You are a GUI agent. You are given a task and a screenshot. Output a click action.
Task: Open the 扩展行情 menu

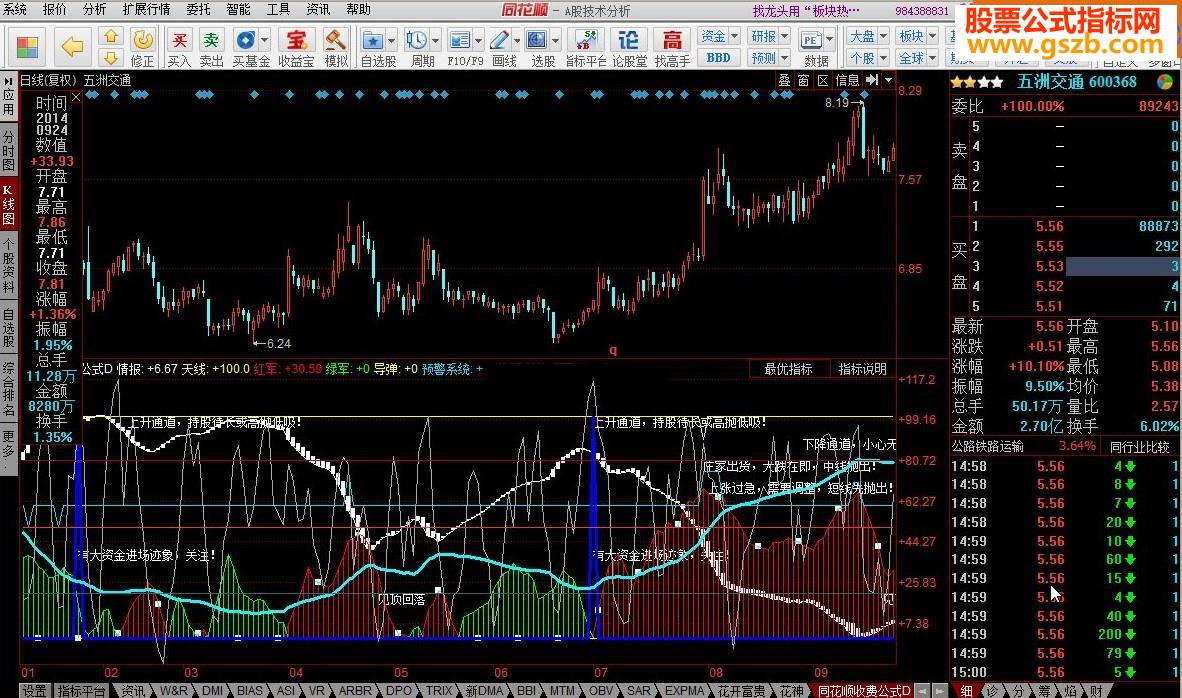146,9
